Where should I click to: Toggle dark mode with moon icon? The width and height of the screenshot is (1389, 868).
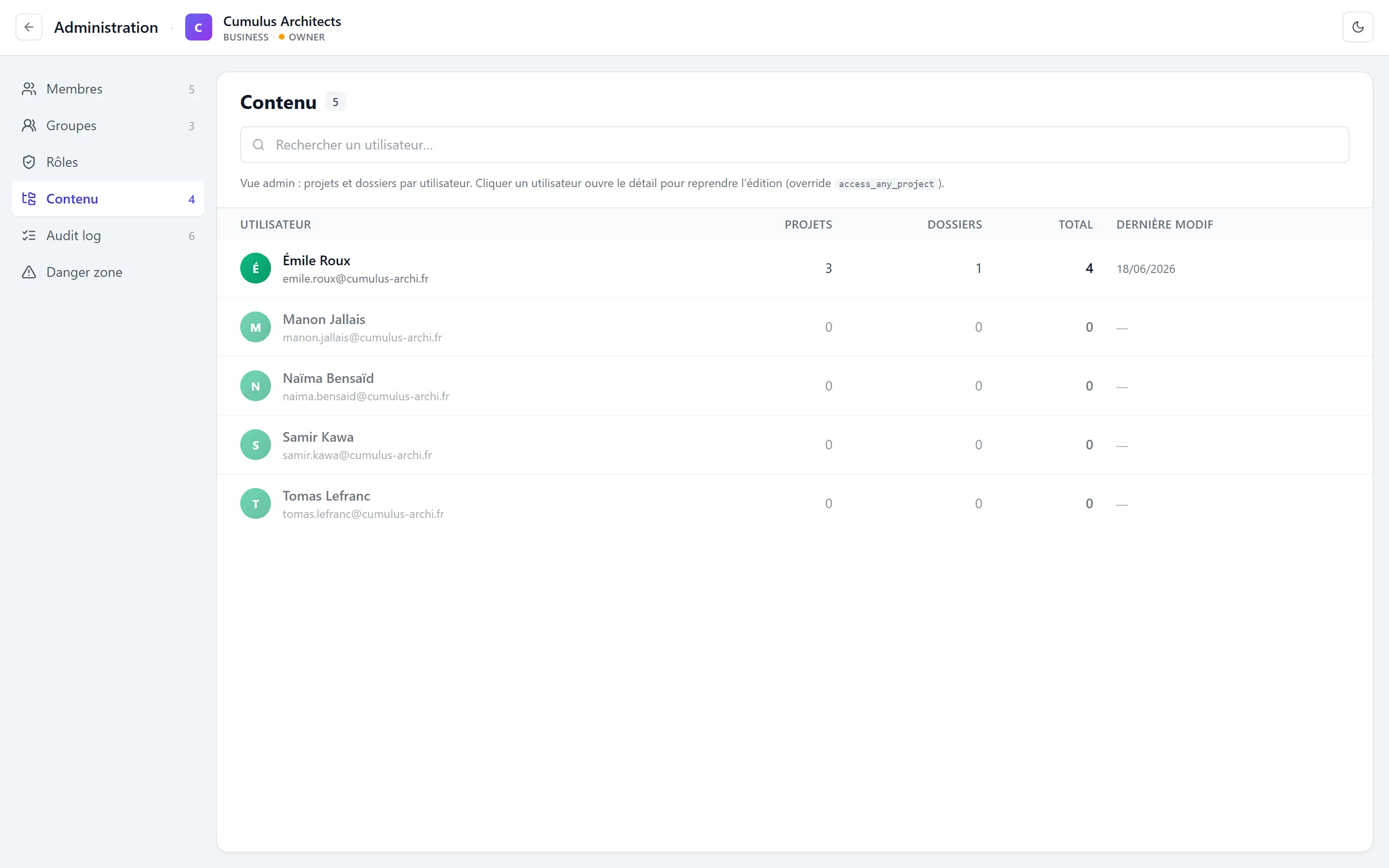tap(1358, 27)
